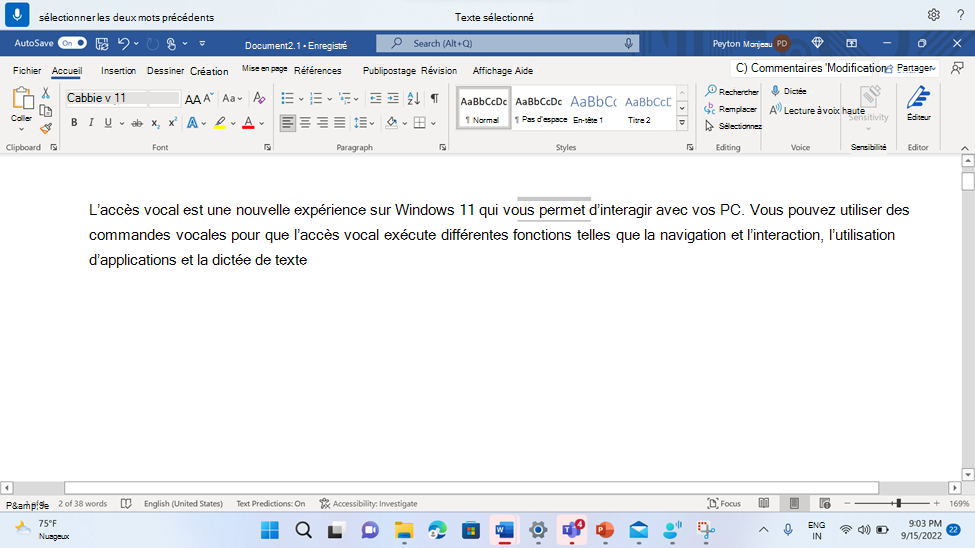Copy selection with the copy icon
Image resolution: width=975 pixels, height=548 pixels.
tap(45, 111)
